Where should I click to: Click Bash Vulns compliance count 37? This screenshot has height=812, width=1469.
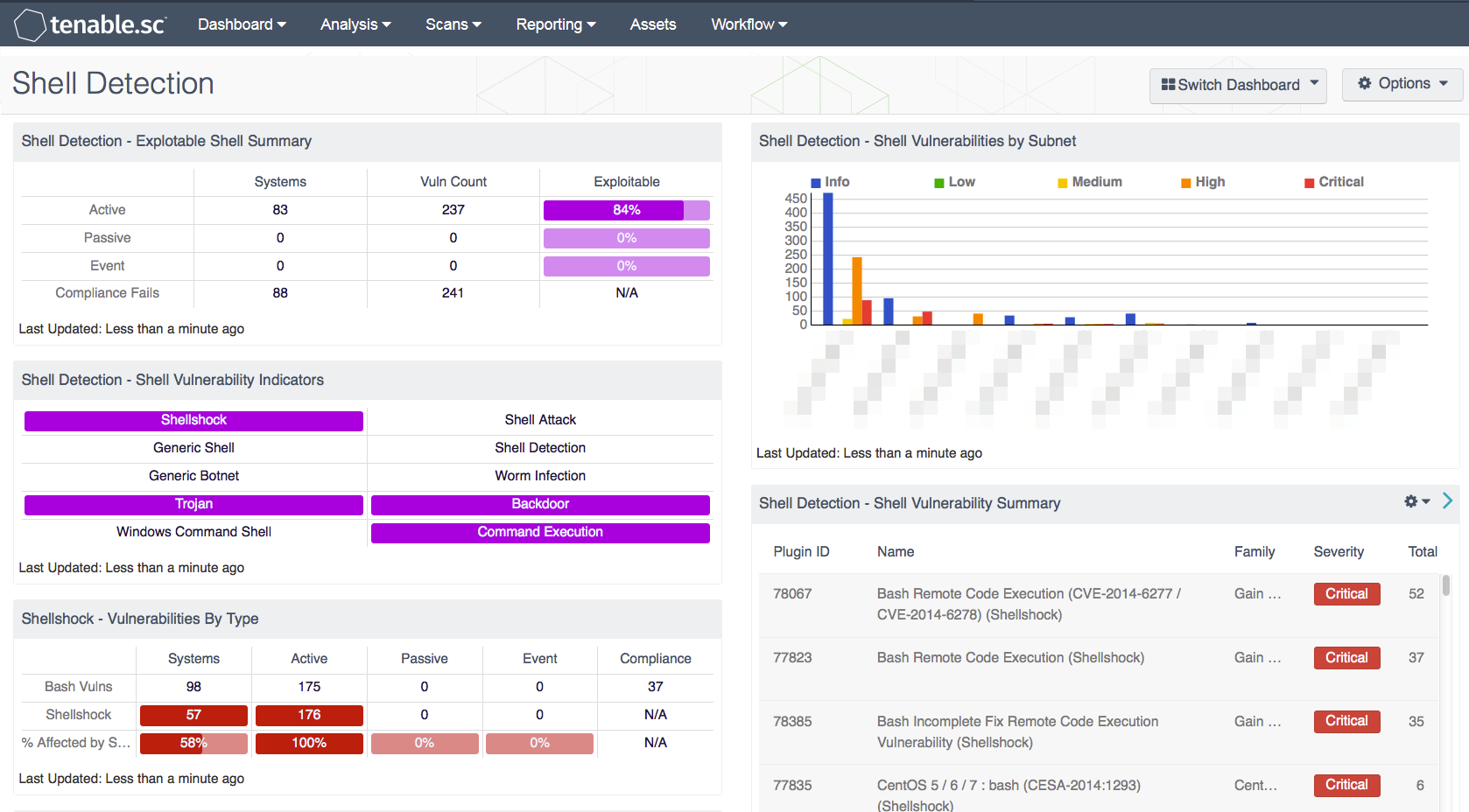tap(656, 687)
